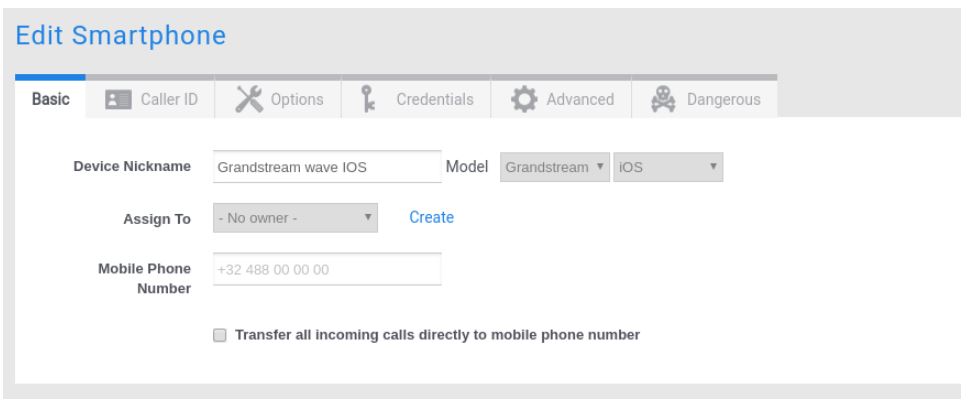Enable transfer all incoming calls checkbox
The height and width of the screenshot is (405, 968).
(x=220, y=335)
